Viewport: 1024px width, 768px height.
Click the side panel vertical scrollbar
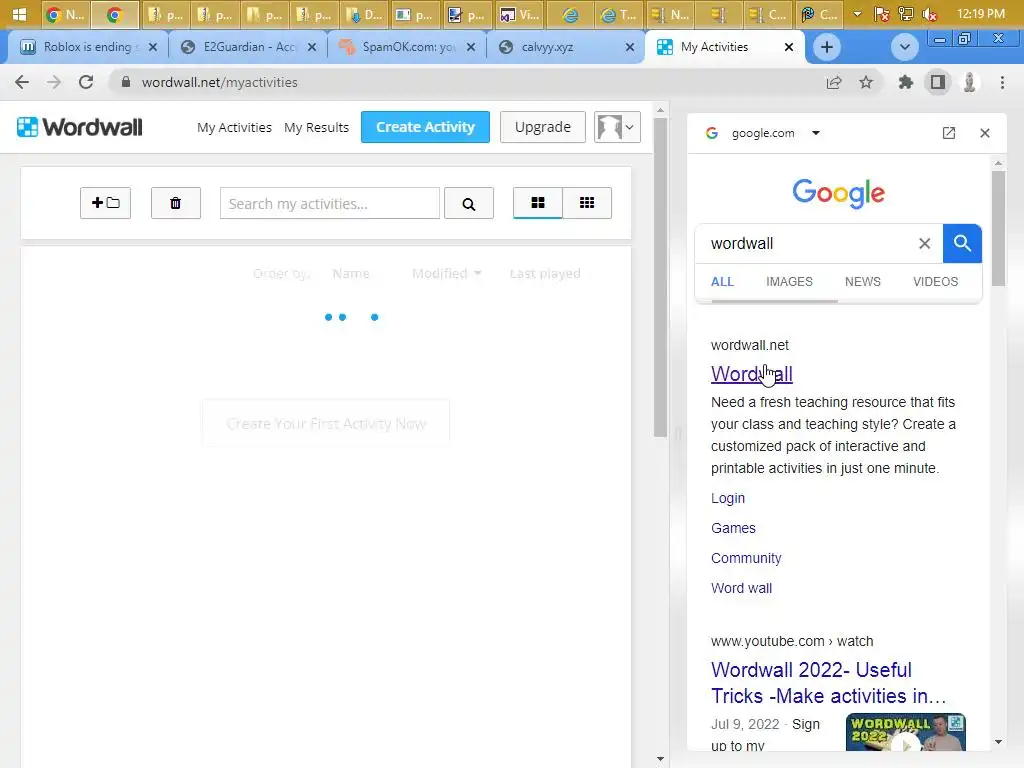tap(998, 227)
